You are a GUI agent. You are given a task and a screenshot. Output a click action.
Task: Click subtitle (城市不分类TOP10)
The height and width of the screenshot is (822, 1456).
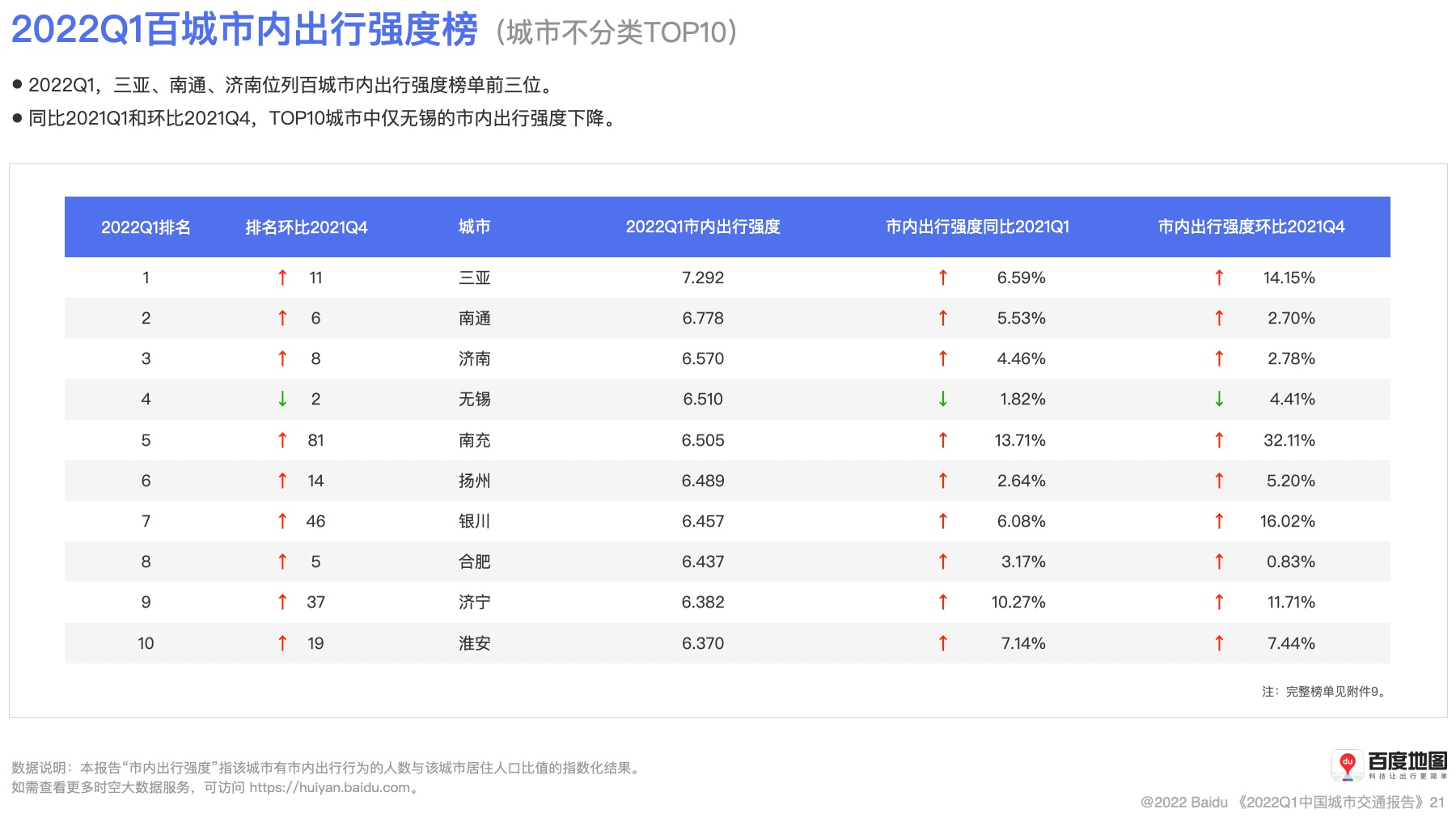[x=616, y=32]
